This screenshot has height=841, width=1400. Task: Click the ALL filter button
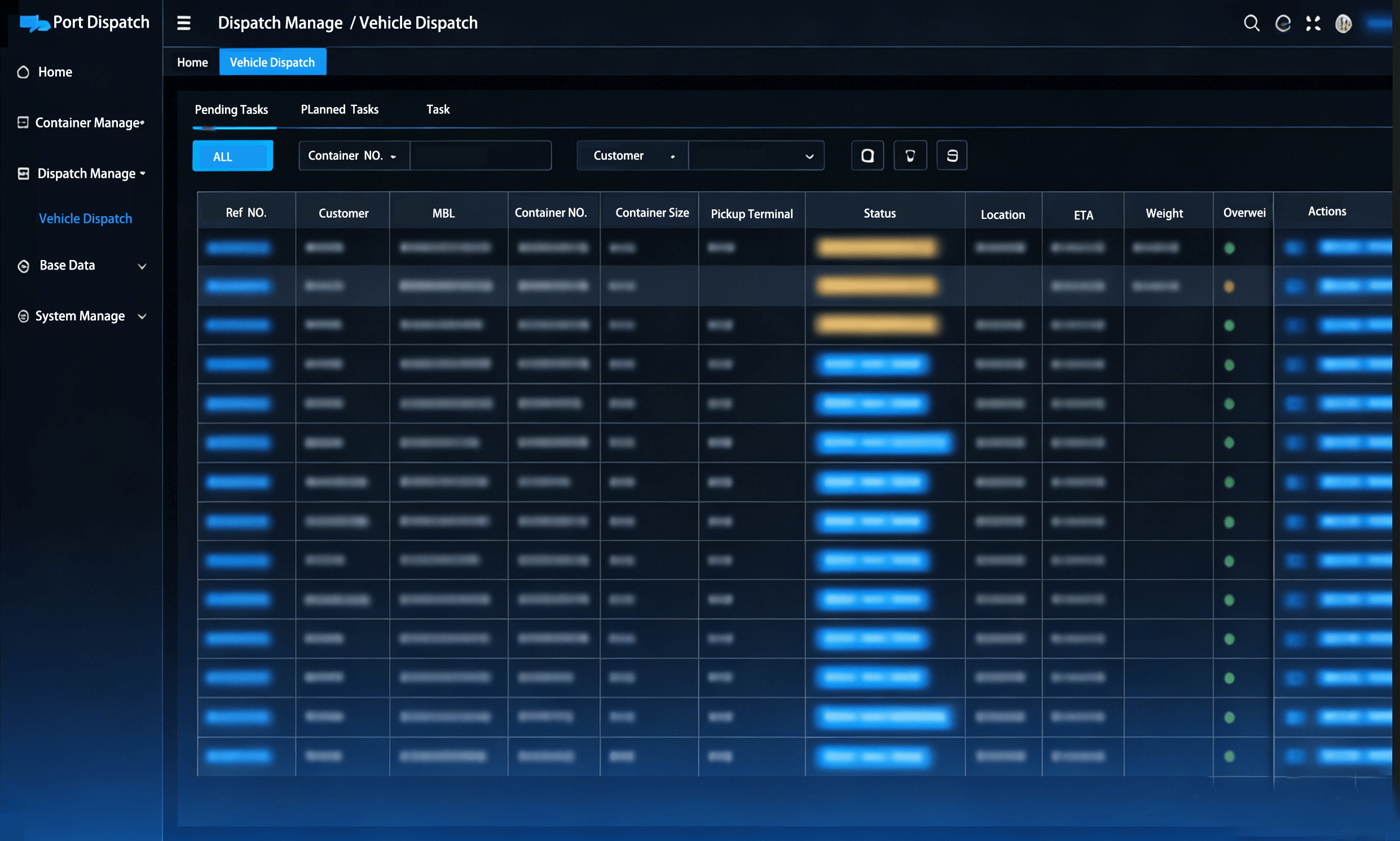point(232,156)
